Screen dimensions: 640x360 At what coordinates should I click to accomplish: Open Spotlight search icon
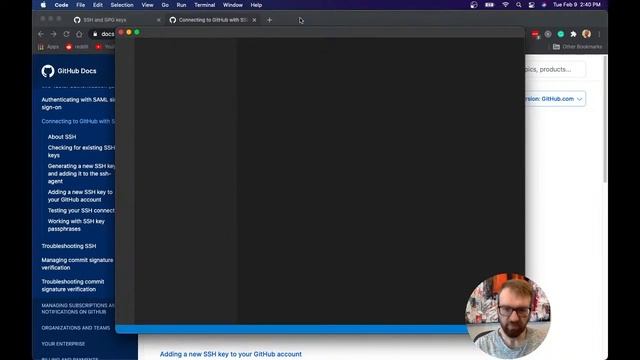518,5
